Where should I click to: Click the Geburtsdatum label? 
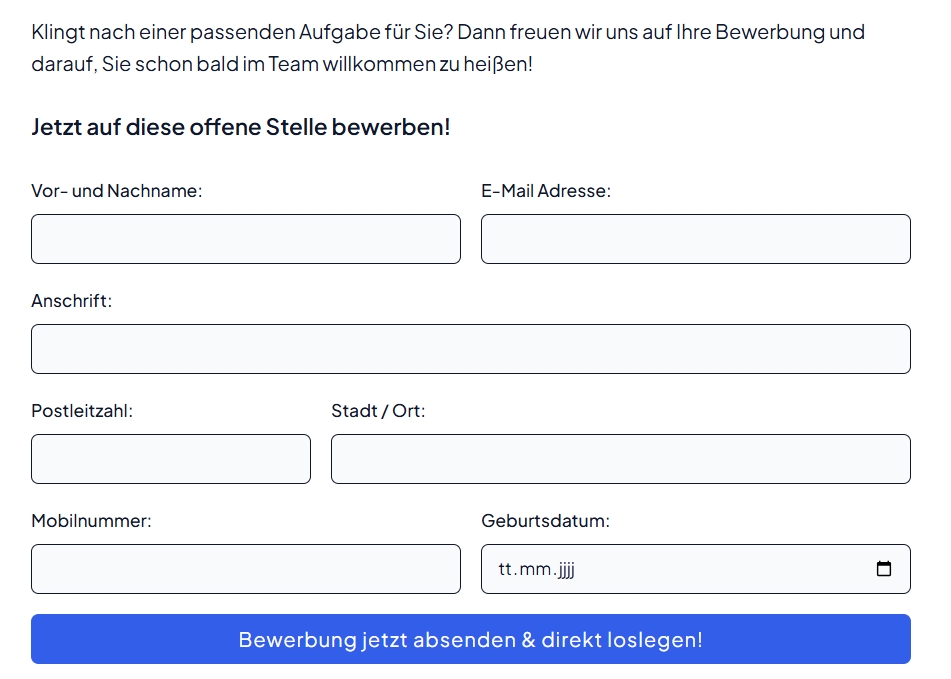545,520
